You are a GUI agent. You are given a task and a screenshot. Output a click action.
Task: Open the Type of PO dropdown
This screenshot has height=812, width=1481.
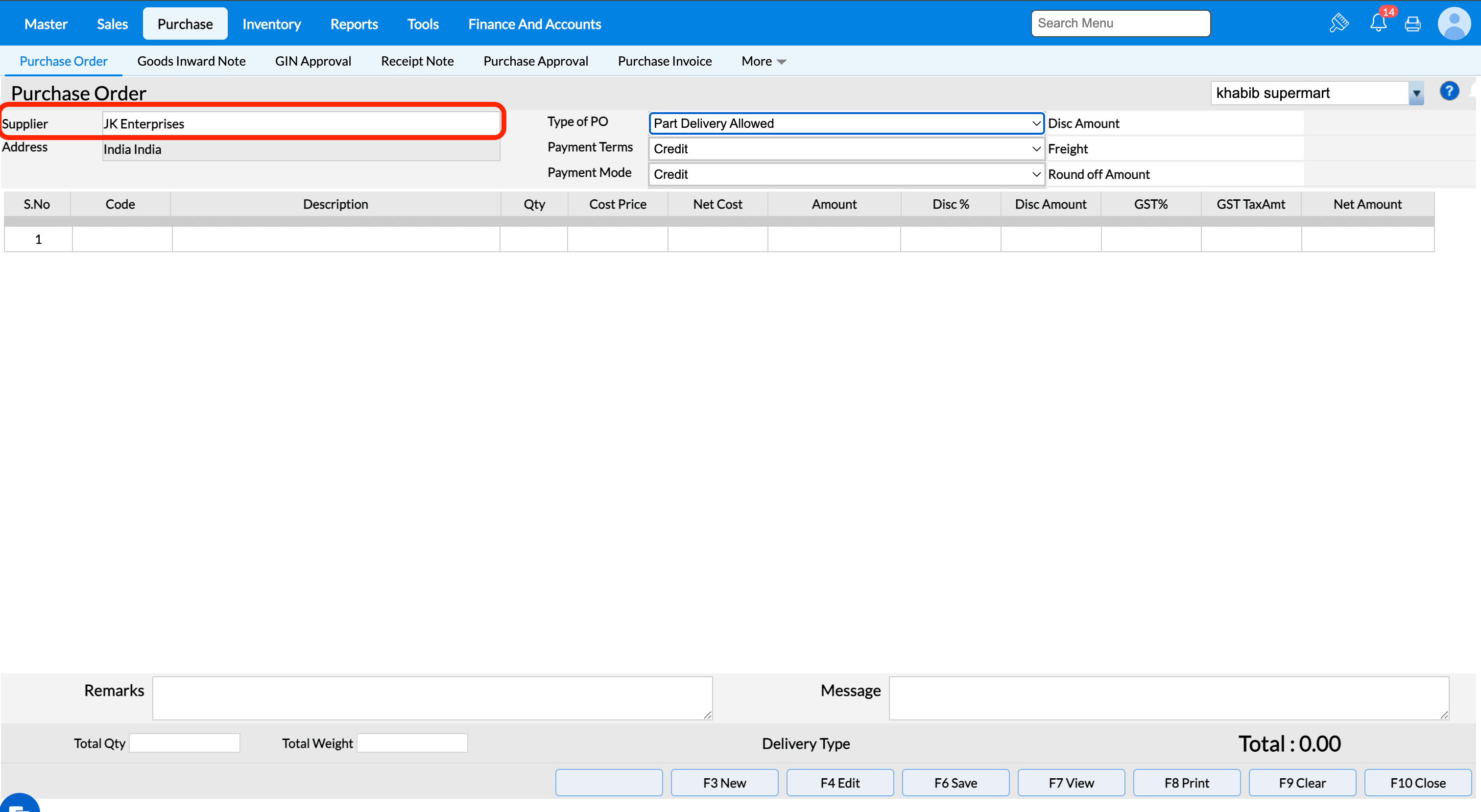click(846, 123)
